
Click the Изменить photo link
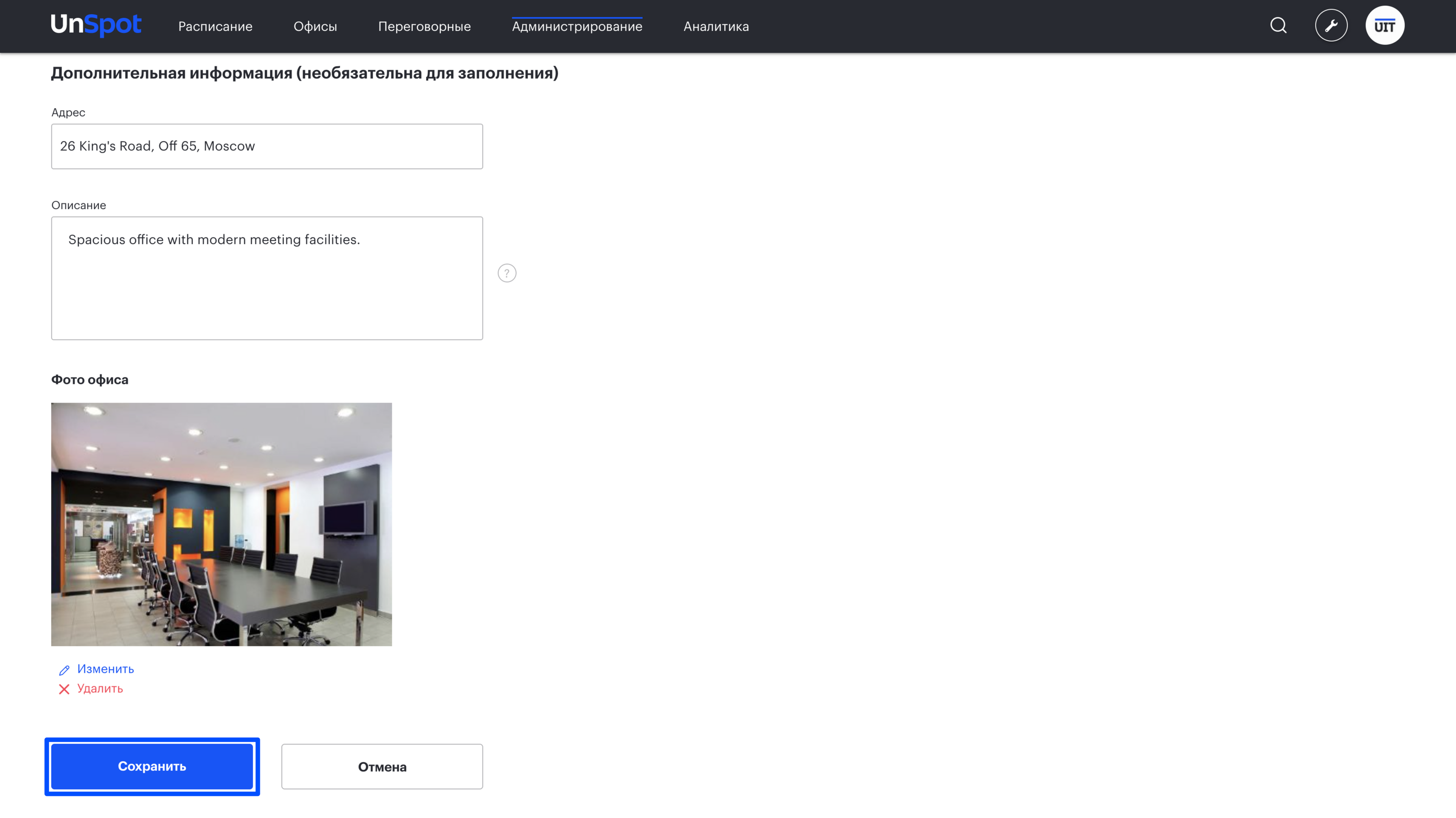[x=106, y=669]
